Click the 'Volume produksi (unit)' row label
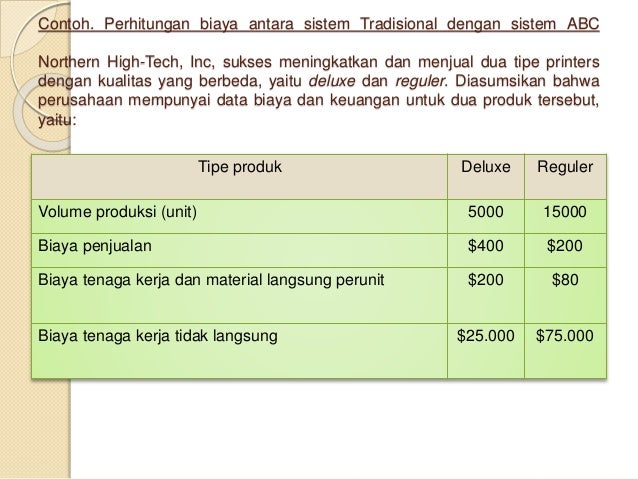 point(118,213)
